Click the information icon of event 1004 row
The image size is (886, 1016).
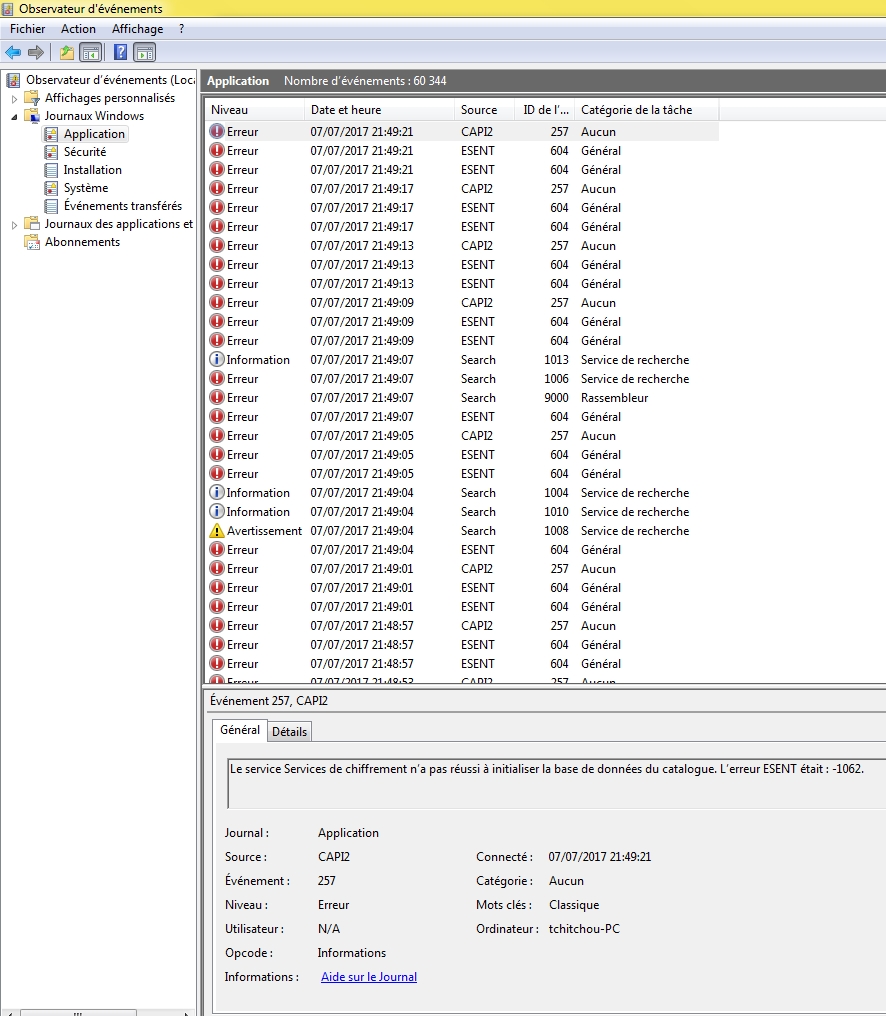point(216,493)
